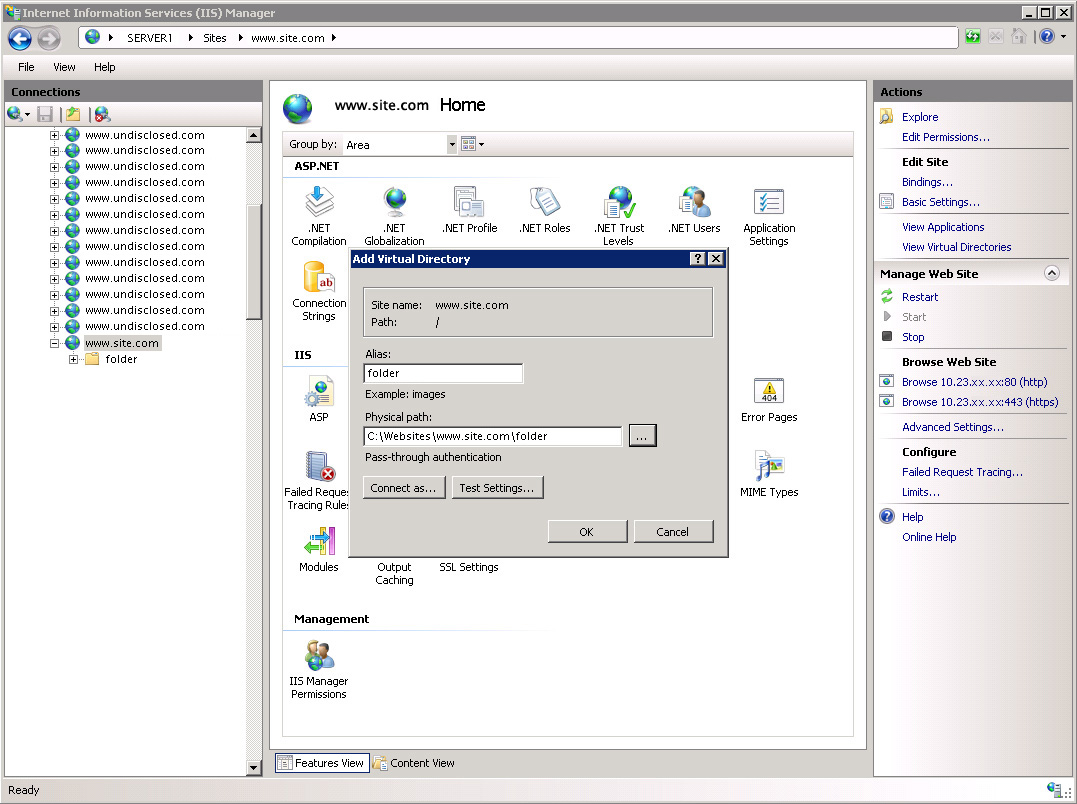Open the File menu
The width and height of the screenshot is (1077, 804).
click(x=26, y=67)
